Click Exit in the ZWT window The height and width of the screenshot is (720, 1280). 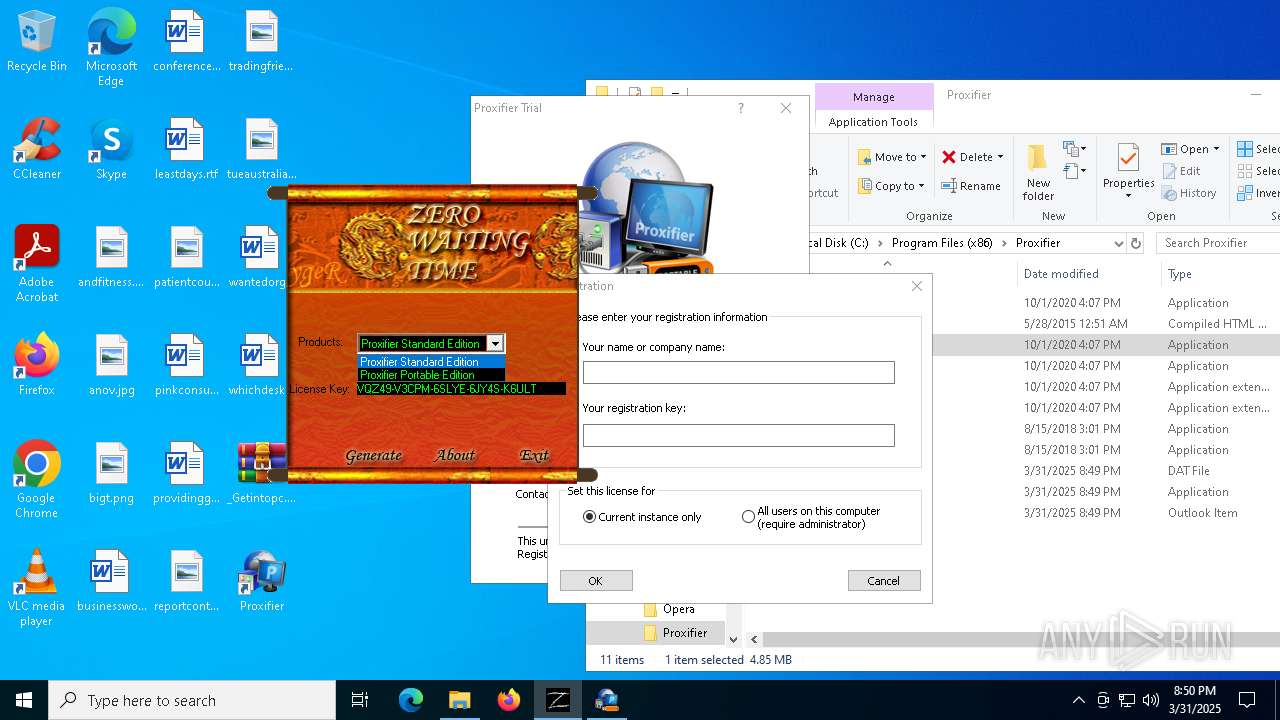(534, 455)
